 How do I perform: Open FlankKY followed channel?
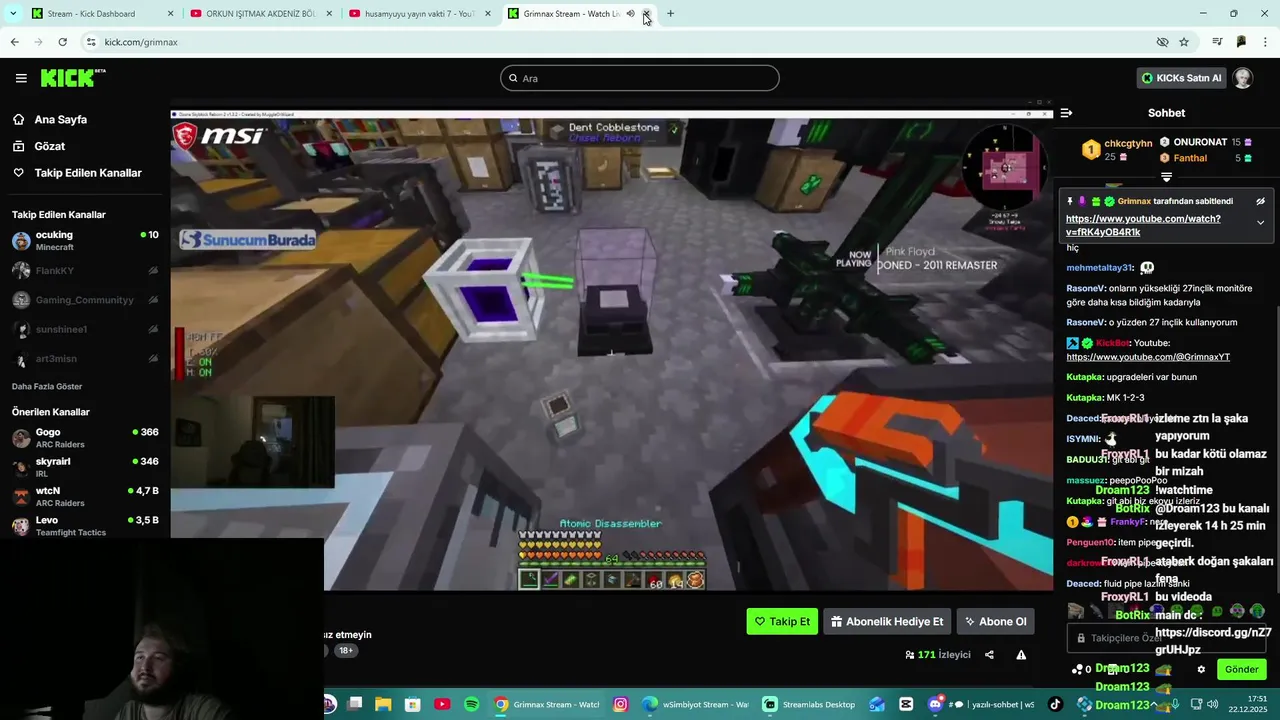(x=85, y=270)
